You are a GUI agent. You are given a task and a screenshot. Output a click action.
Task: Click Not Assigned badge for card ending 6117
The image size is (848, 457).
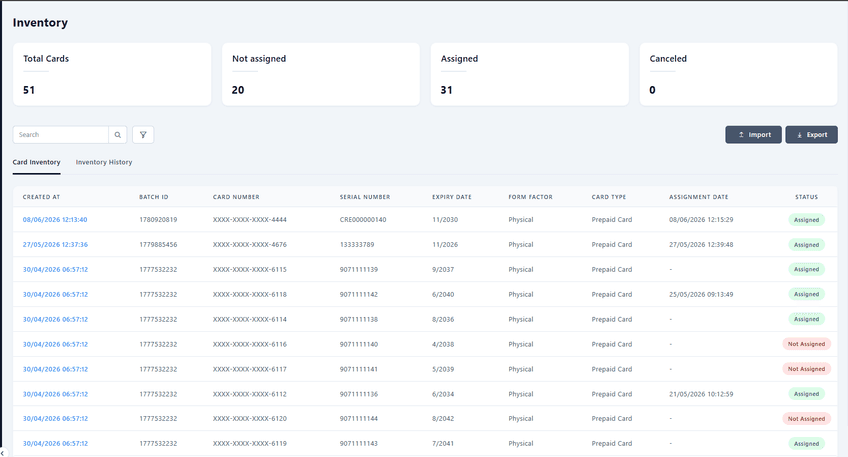point(806,369)
